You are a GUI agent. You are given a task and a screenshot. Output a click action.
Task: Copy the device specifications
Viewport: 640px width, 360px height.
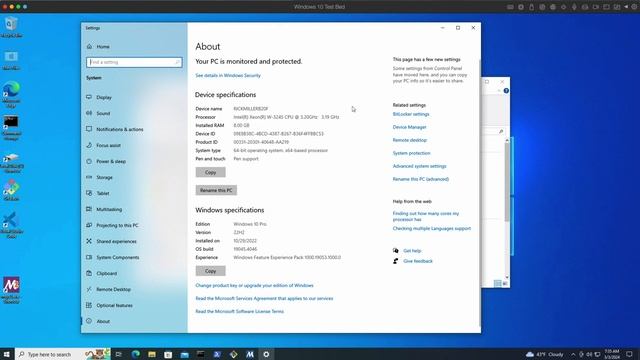(210, 172)
